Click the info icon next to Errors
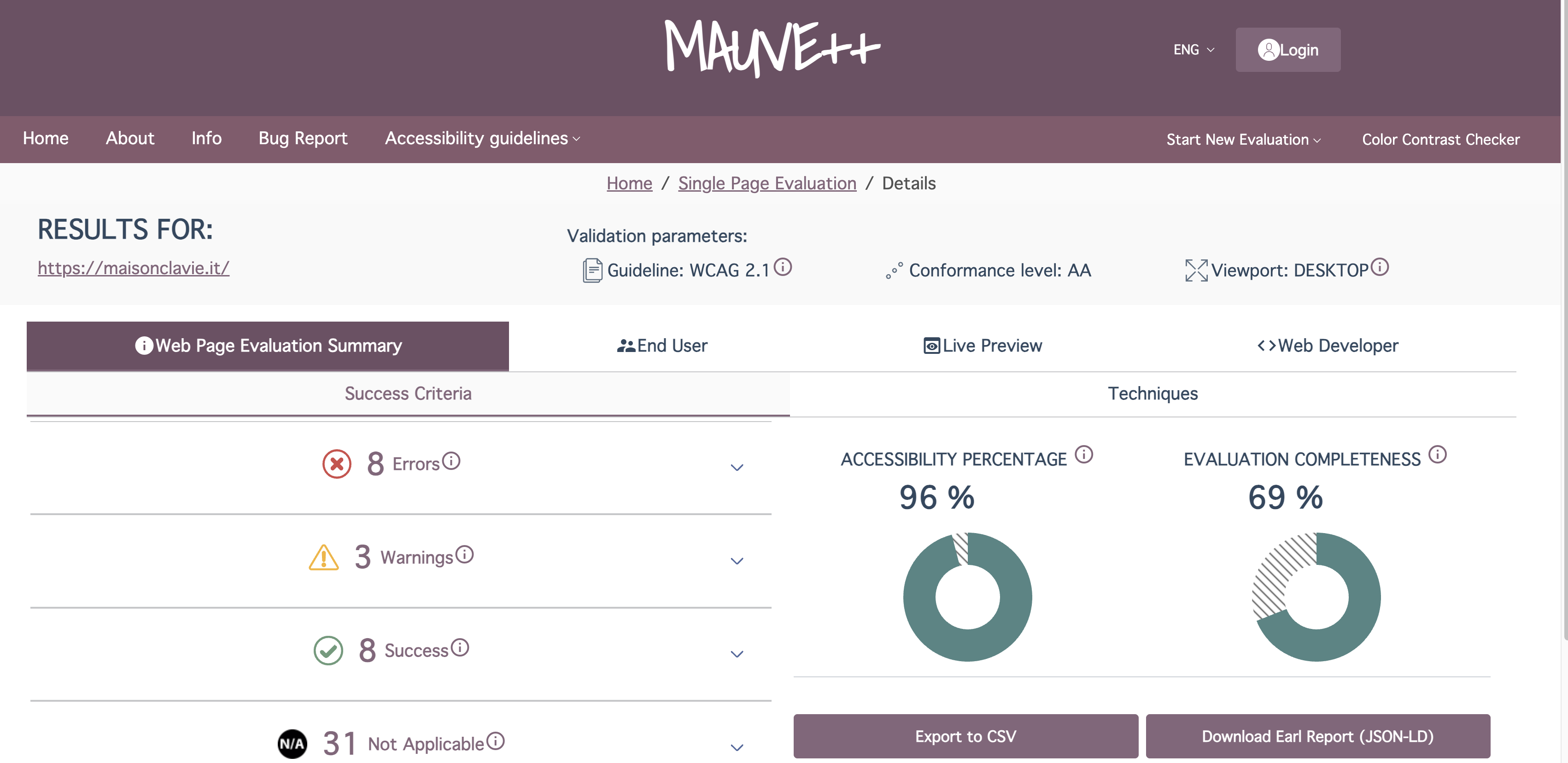Viewport: 1568px width, 763px height. (x=451, y=461)
